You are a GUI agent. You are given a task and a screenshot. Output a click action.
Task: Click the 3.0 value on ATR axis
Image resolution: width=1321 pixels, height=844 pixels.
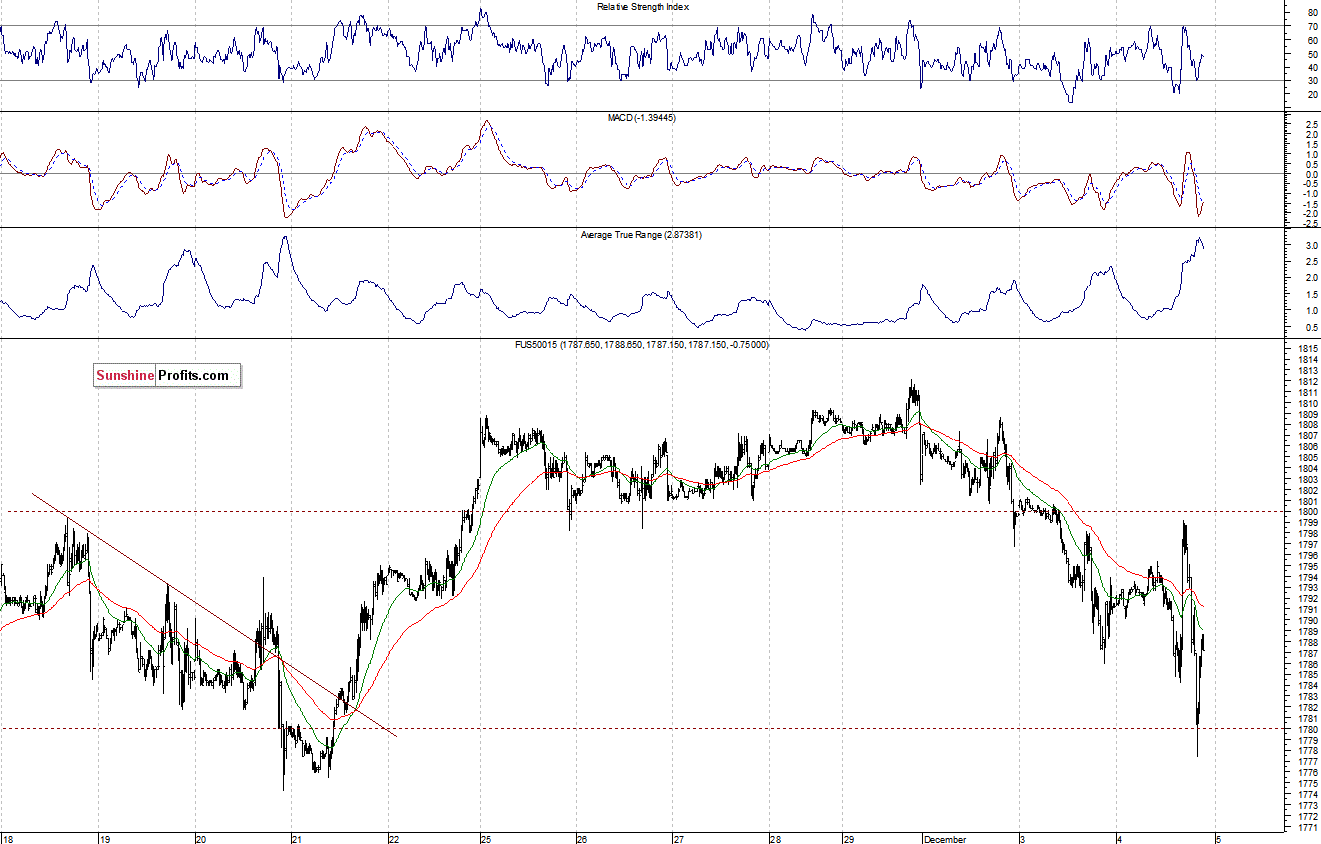[x=1311, y=245]
